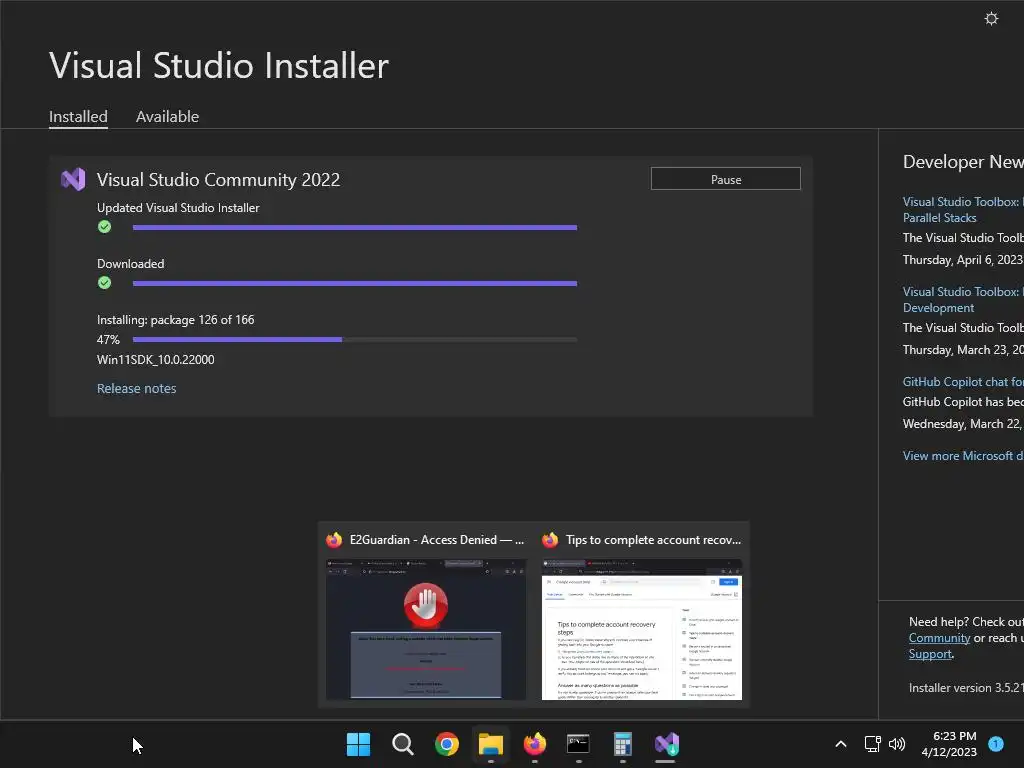Pause the Visual Studio installation
1024x768 pixels.
click(726, 179)
